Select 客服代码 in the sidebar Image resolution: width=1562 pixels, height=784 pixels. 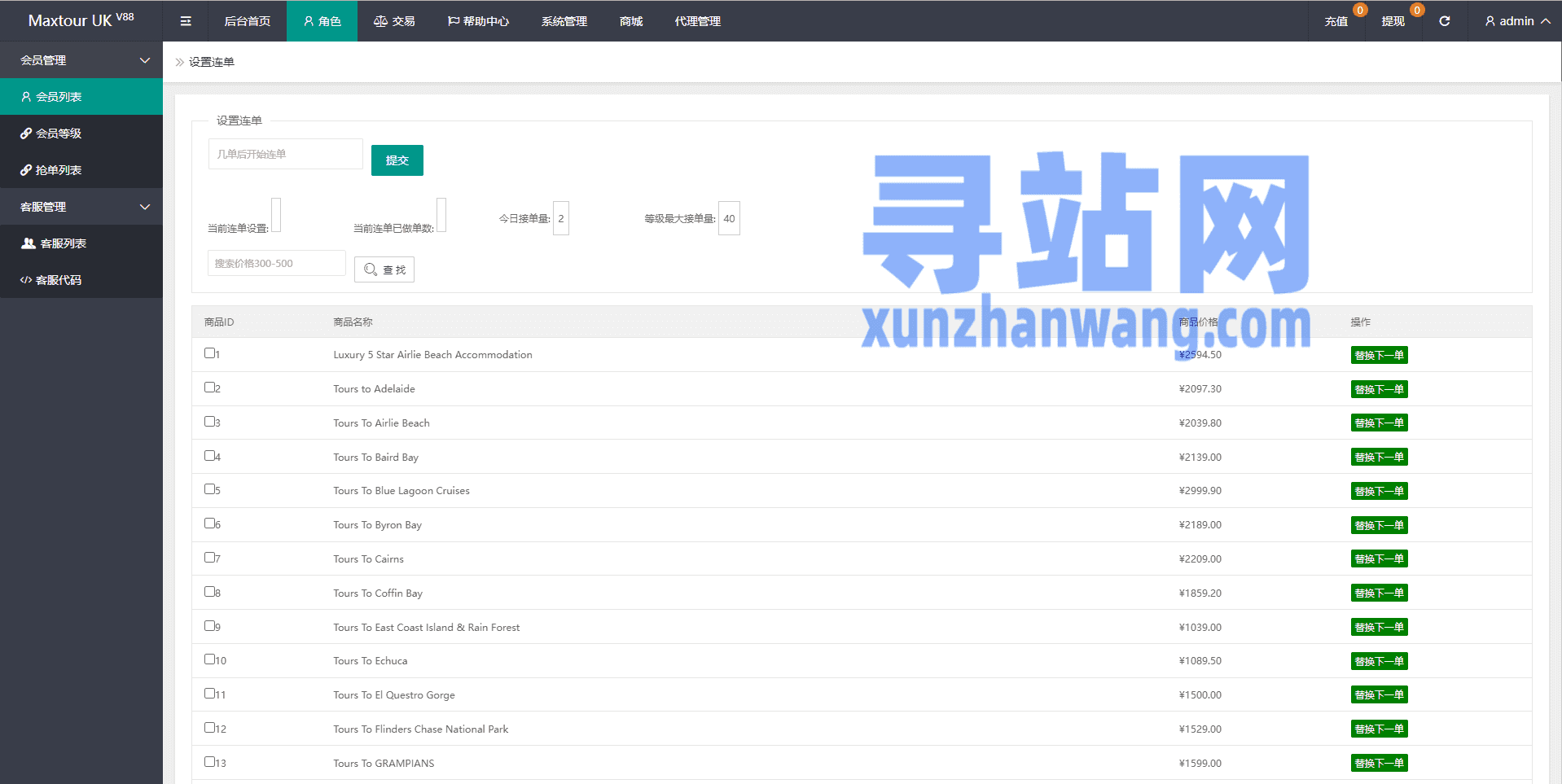81,280
